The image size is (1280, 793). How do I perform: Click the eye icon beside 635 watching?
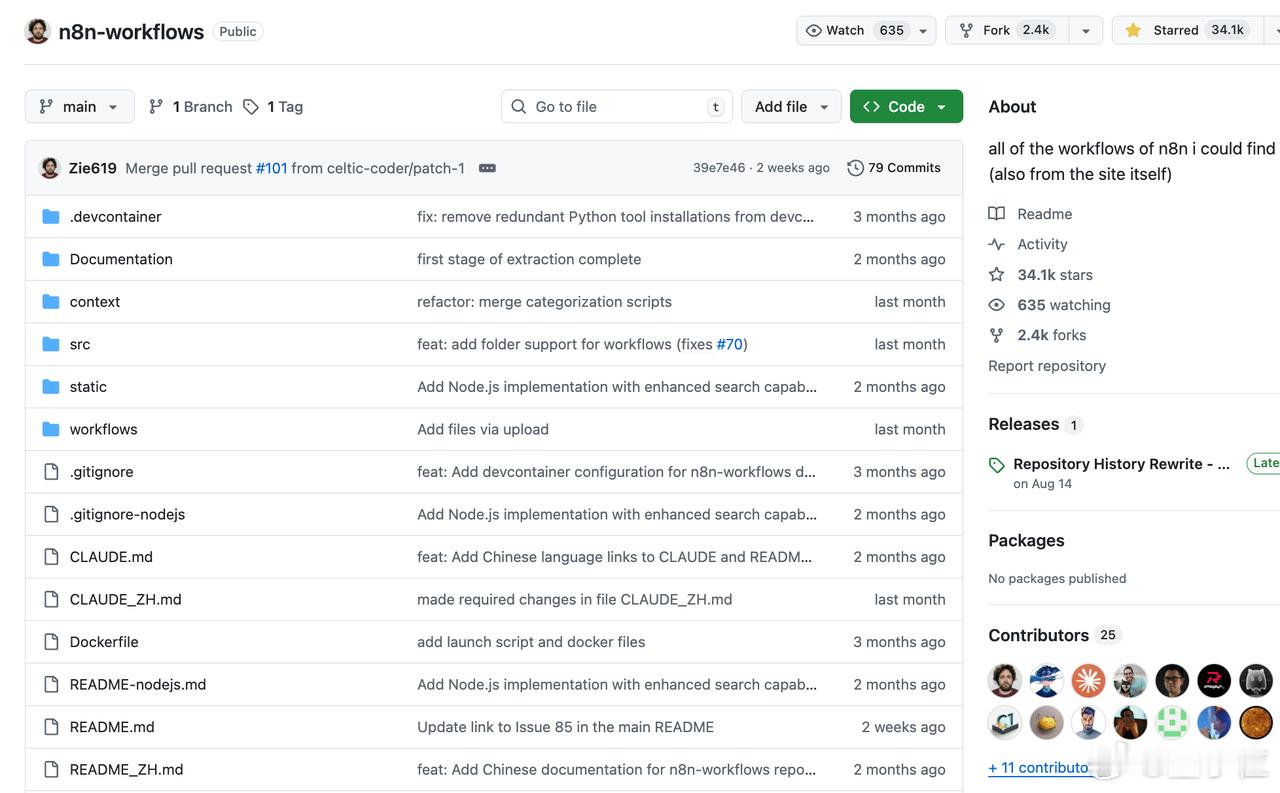pyautogui.click(x=996, y=305)
